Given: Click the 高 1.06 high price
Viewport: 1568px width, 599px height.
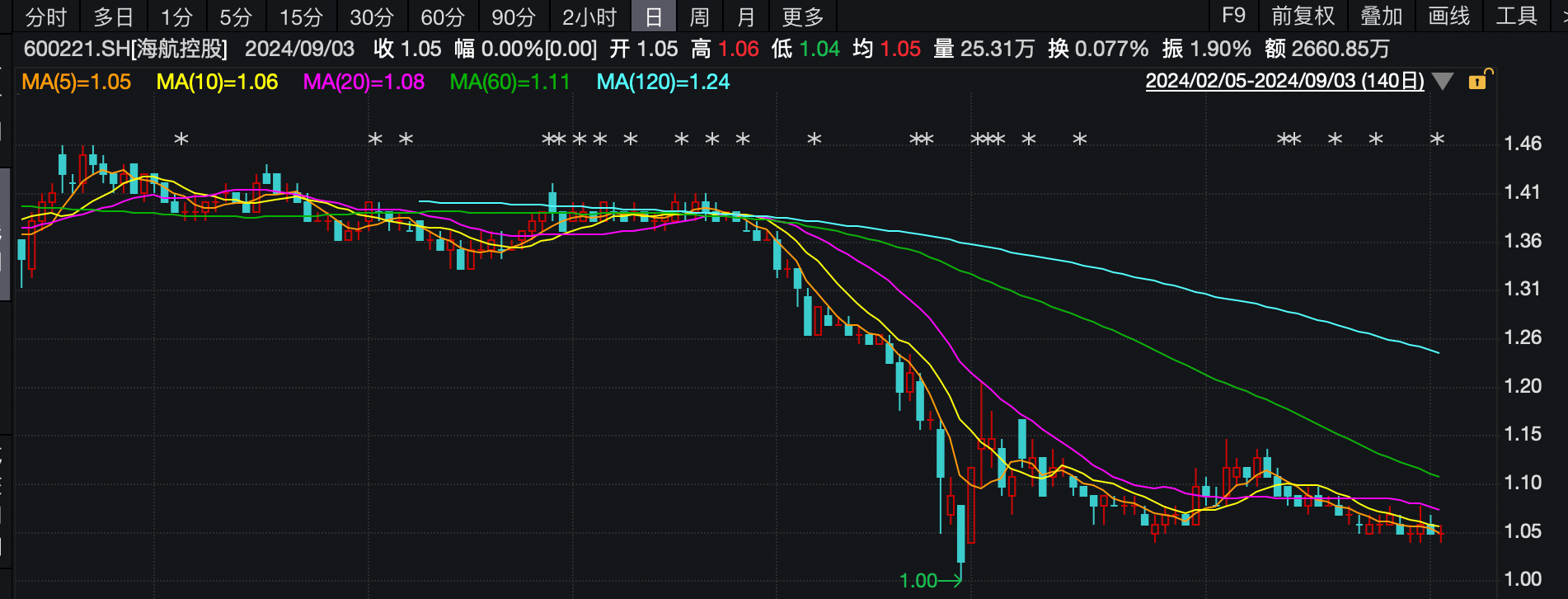Looking at the screenshot, I should tap(725, 49).
